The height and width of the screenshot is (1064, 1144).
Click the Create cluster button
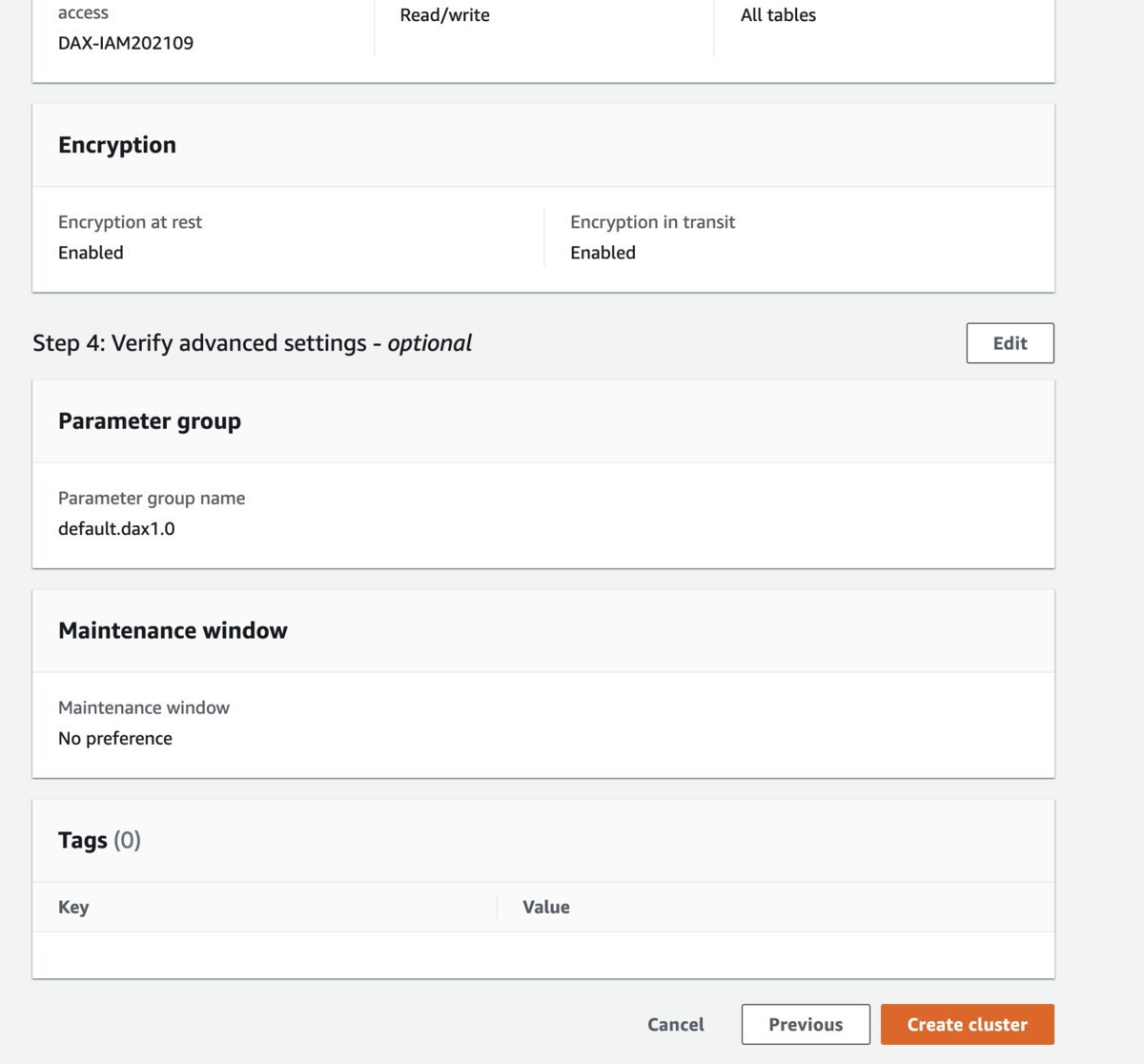pos(967,1024)
